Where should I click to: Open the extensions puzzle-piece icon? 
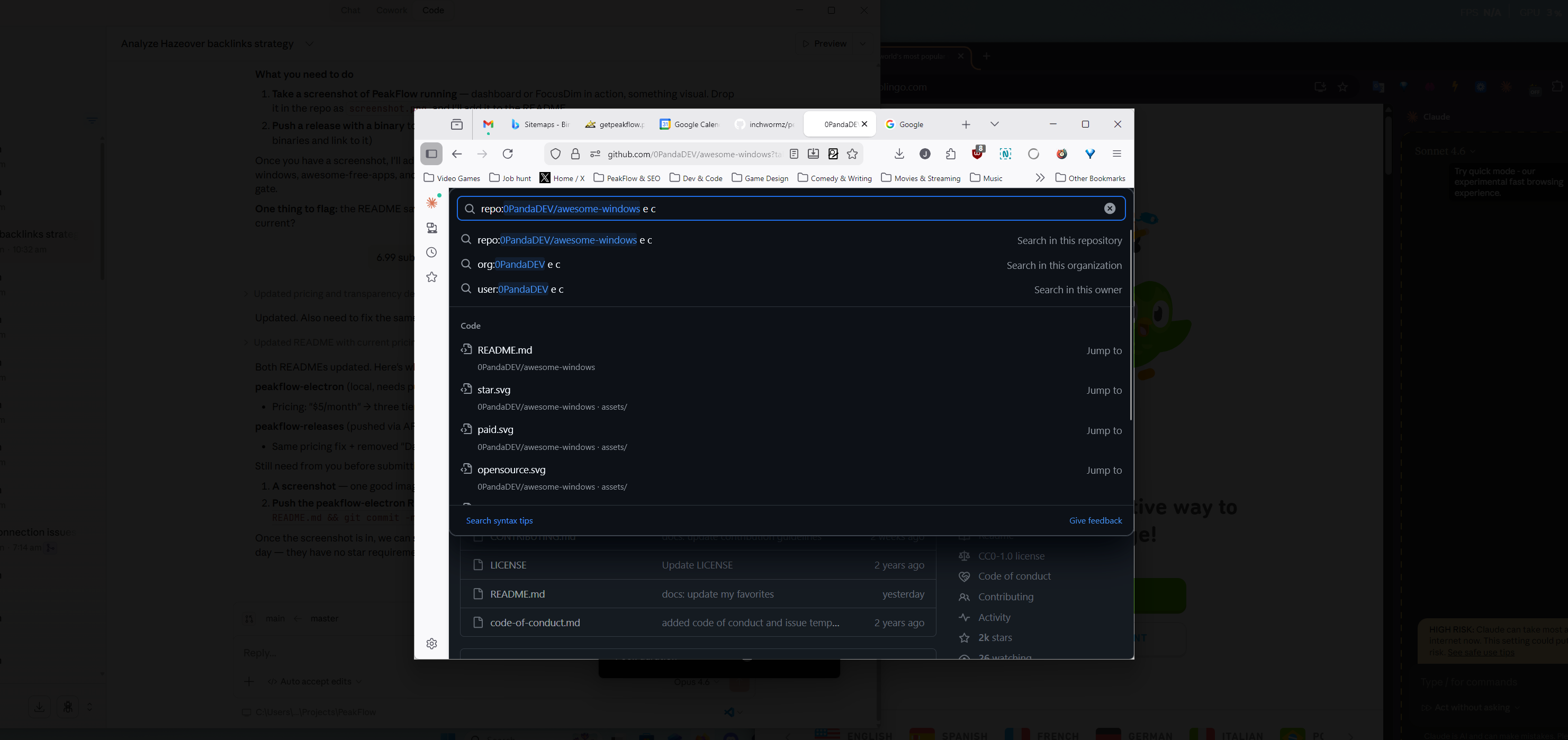coord(951,154)
